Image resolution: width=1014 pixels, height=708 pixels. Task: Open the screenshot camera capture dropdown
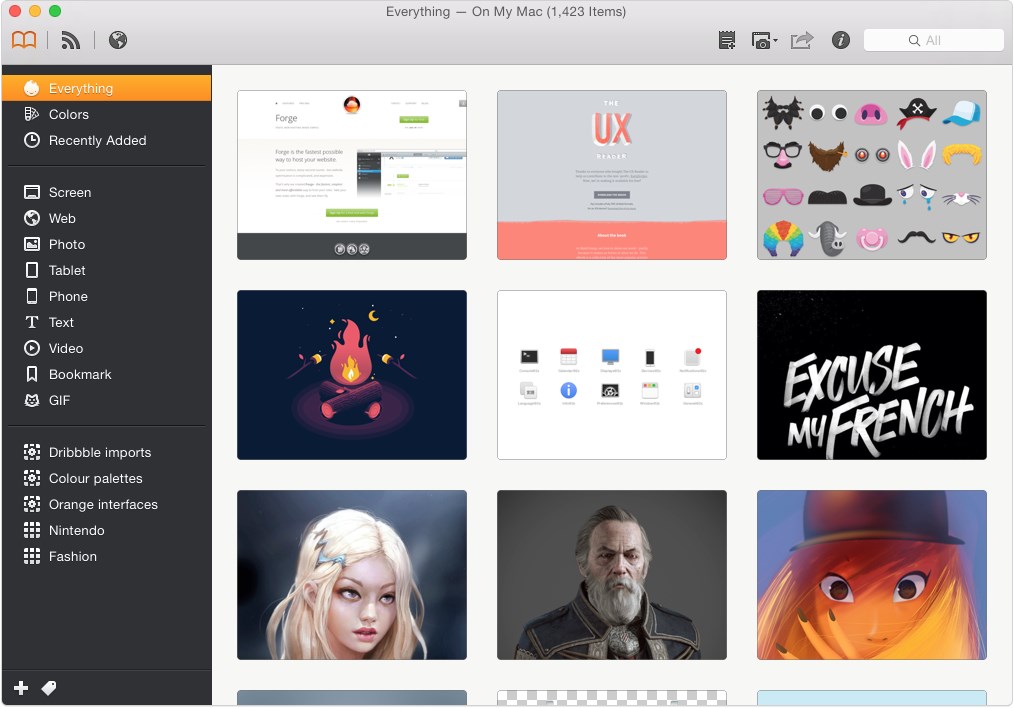click(x=764, y=40)
